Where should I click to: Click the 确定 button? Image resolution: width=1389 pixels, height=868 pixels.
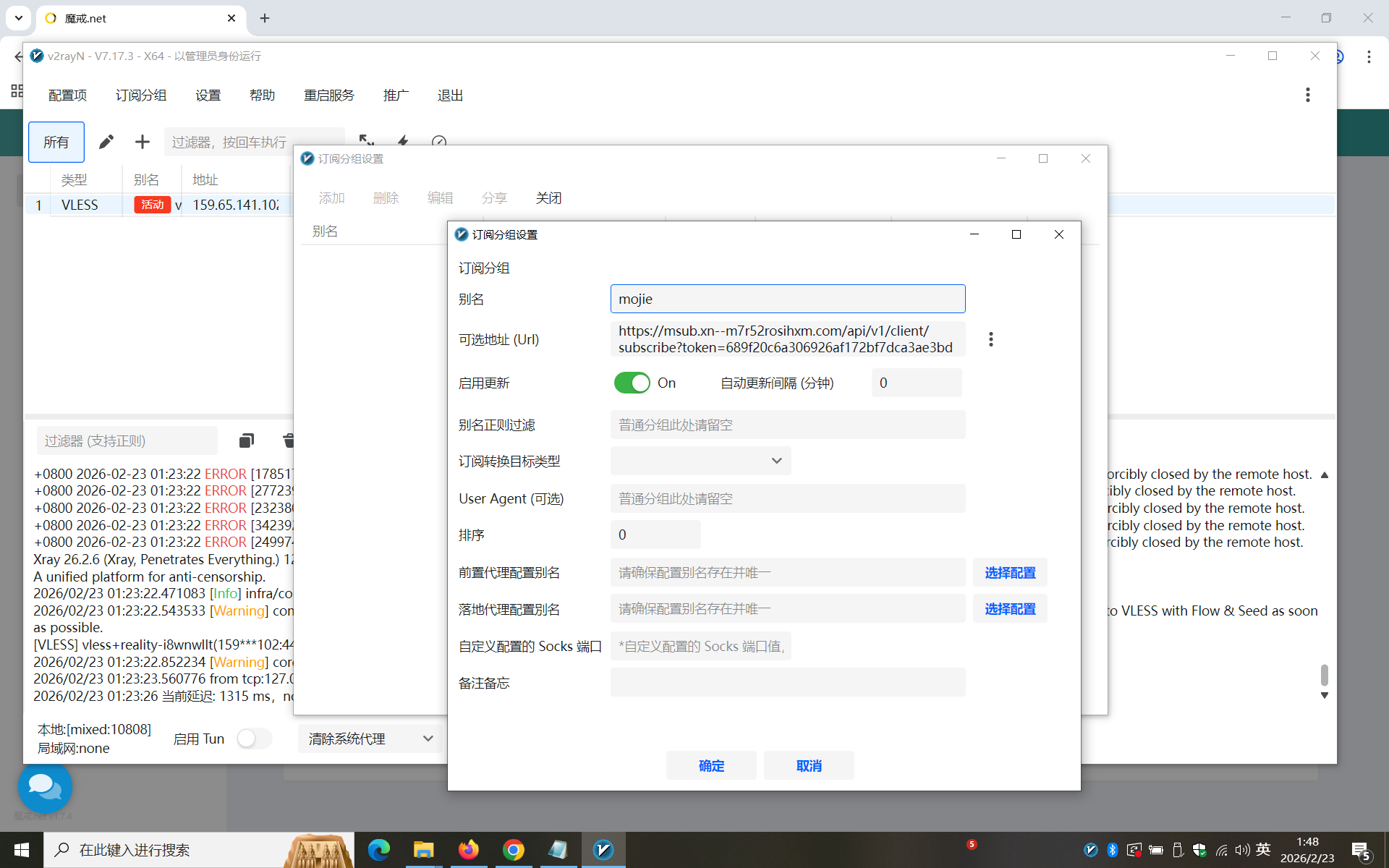710,765
